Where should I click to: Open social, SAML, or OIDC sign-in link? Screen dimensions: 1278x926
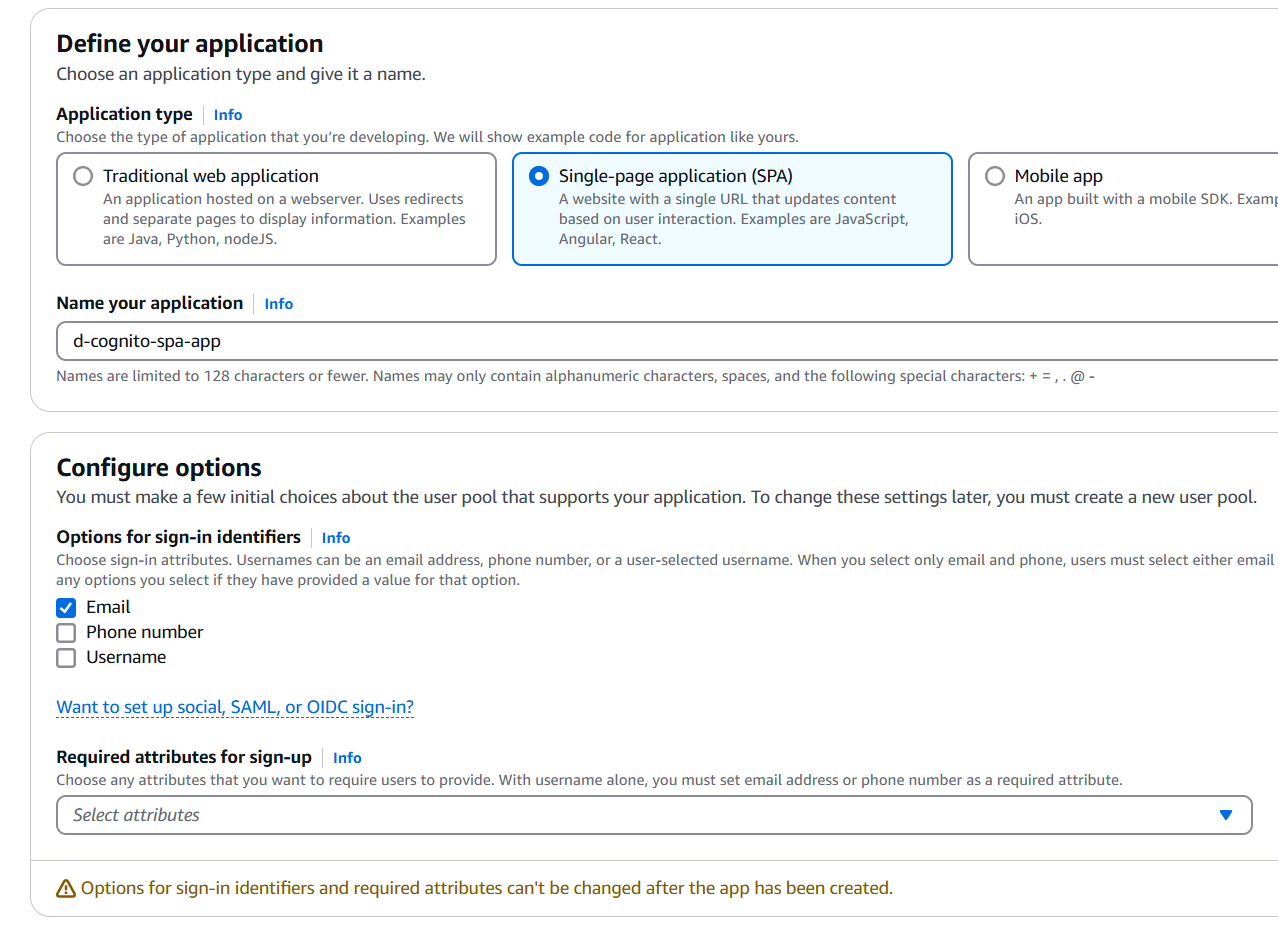pyautogui.click(x=235, y=708)
